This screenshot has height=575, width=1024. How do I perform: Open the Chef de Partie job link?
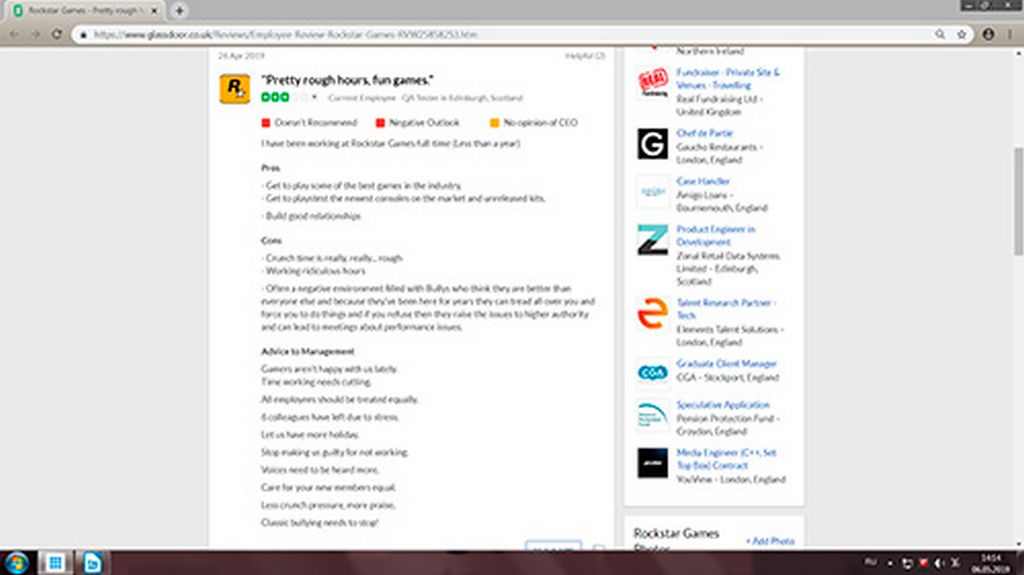tap(704, 133)
